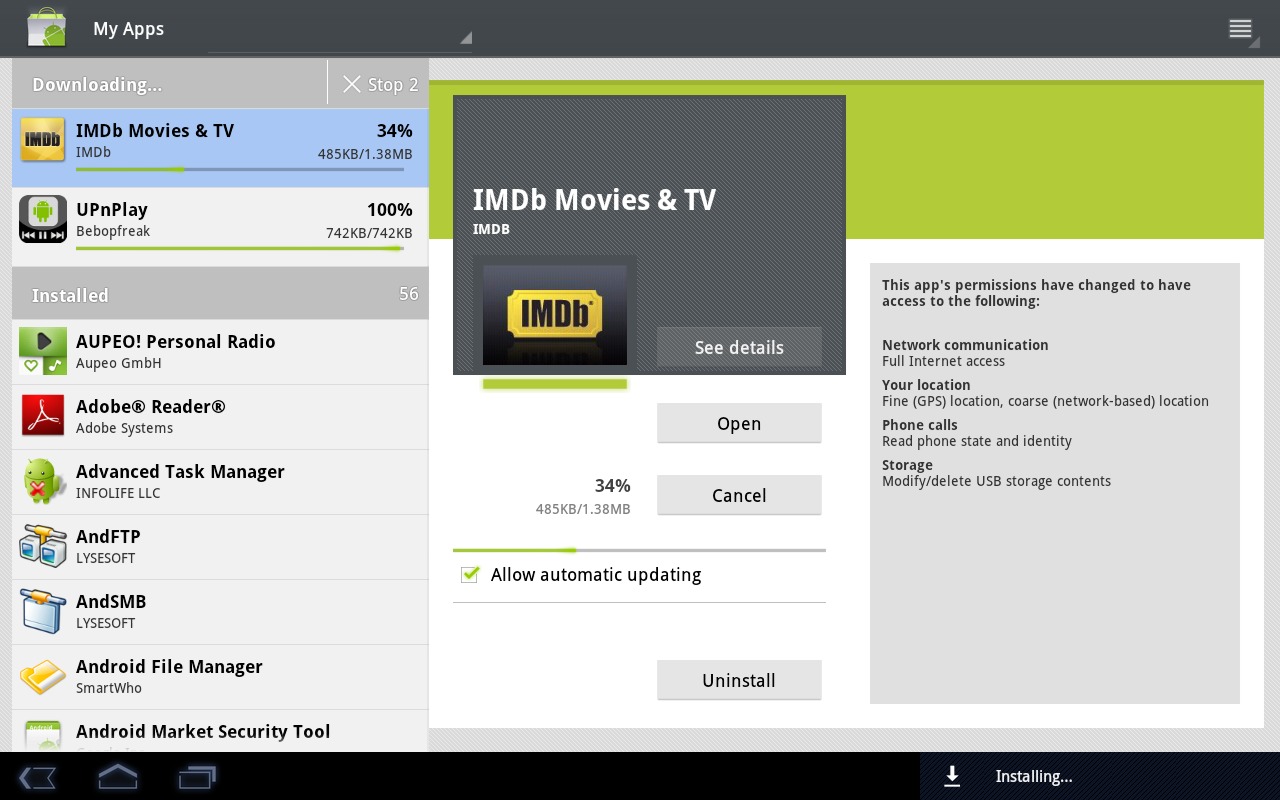This screenshot has height=800, width=1280.
Task: Select "Android Market Security Tool" in installed list
Action: pos(203,731)
